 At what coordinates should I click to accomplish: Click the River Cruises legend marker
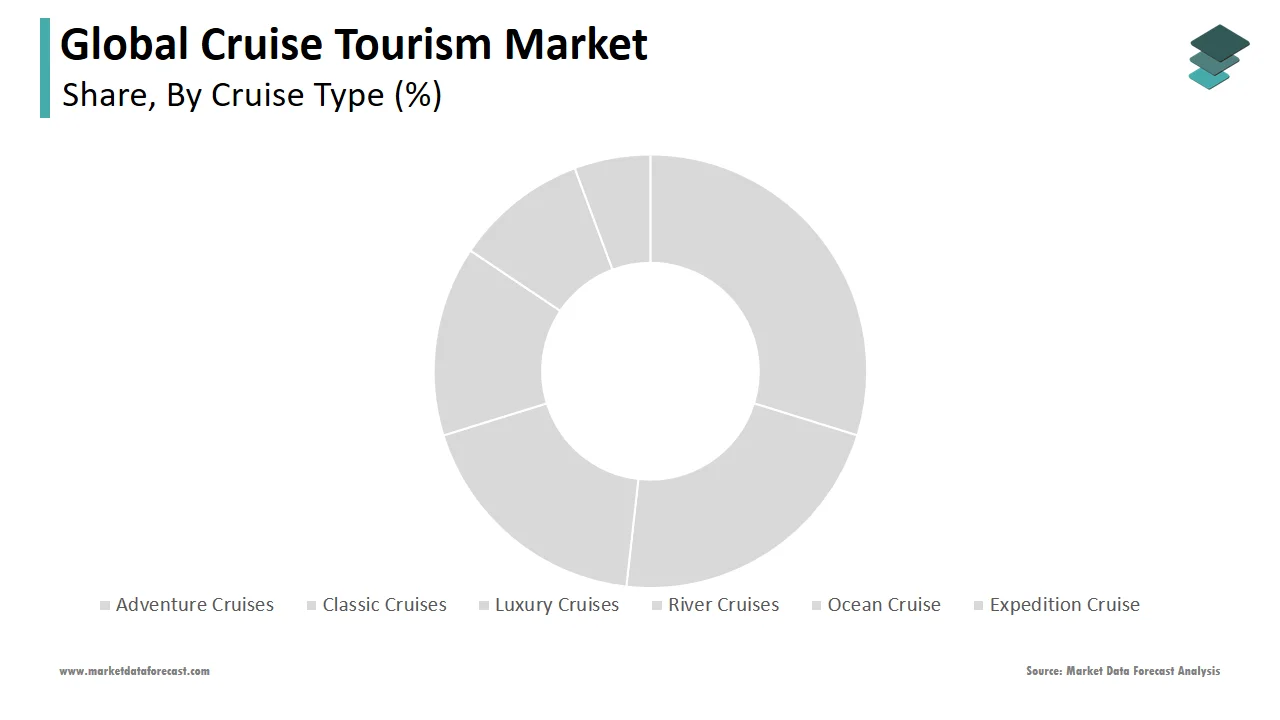point(657,606)
